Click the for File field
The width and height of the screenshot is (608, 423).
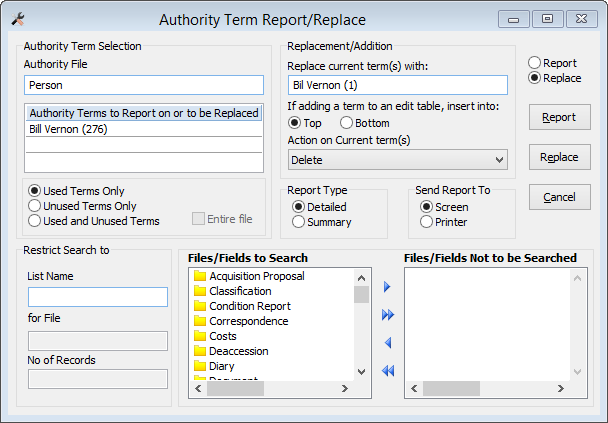(x=98, y=341)
